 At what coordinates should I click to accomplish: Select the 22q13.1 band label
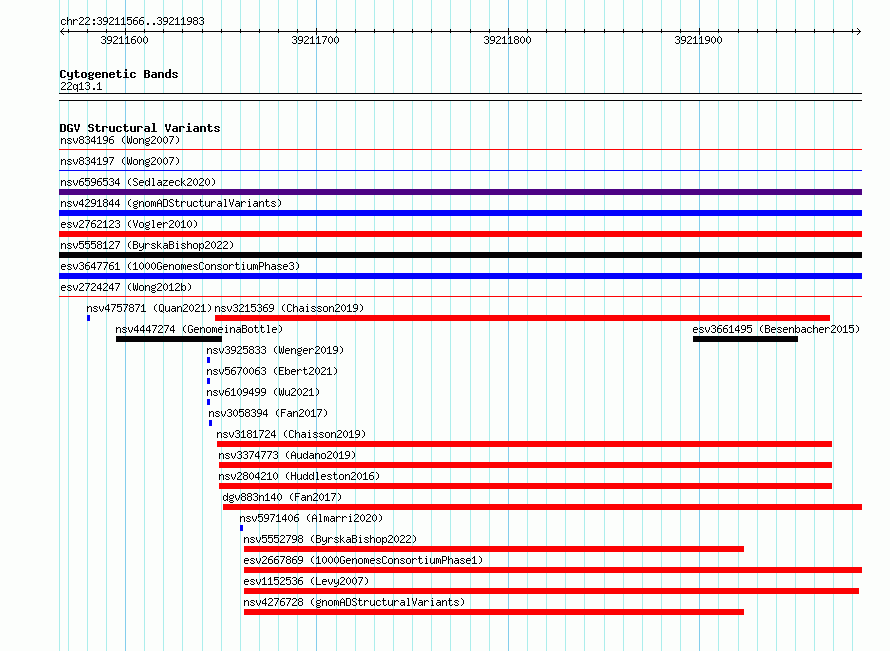pyautogui.click(x=81, y=86)
